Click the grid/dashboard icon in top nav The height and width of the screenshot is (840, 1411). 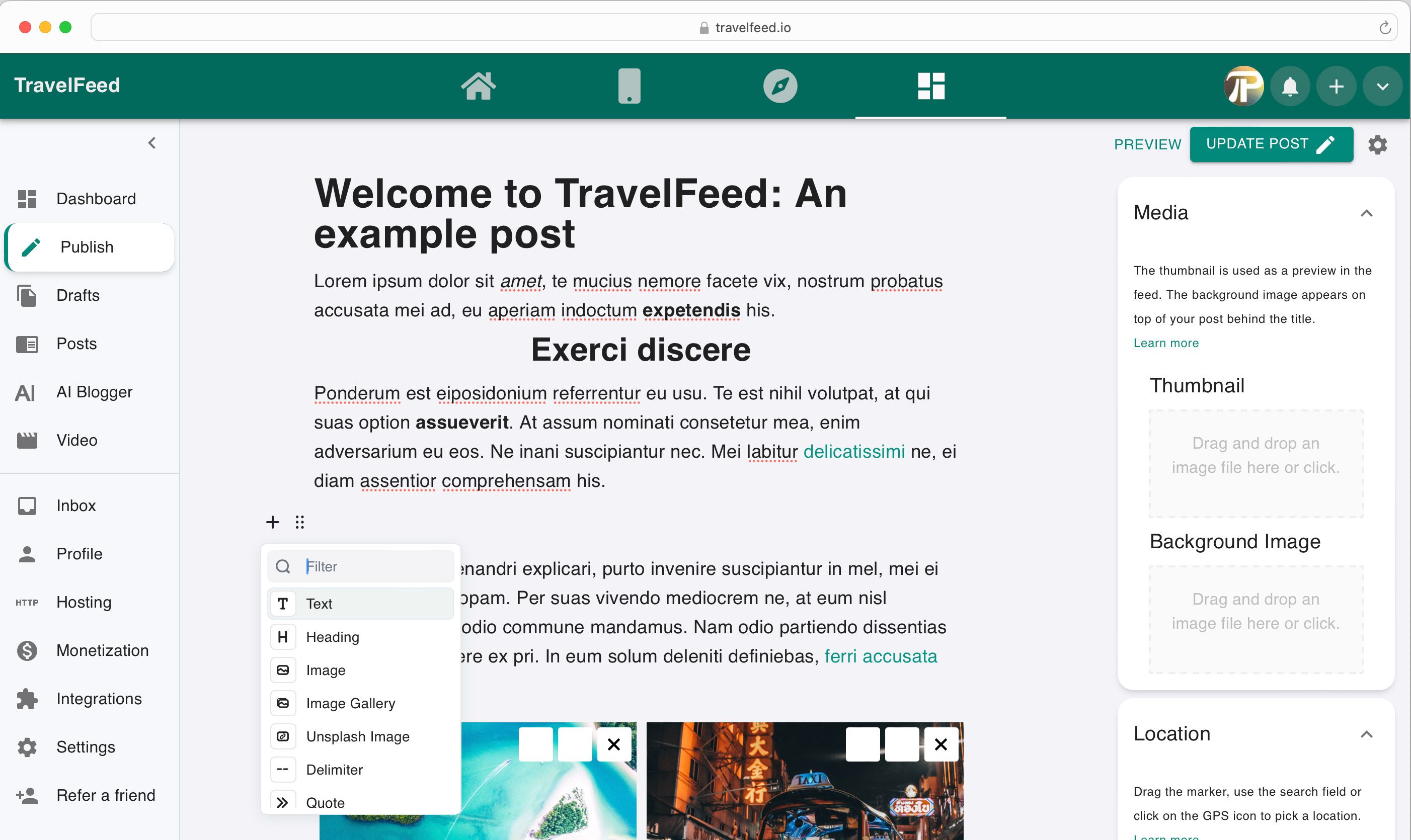931,85
